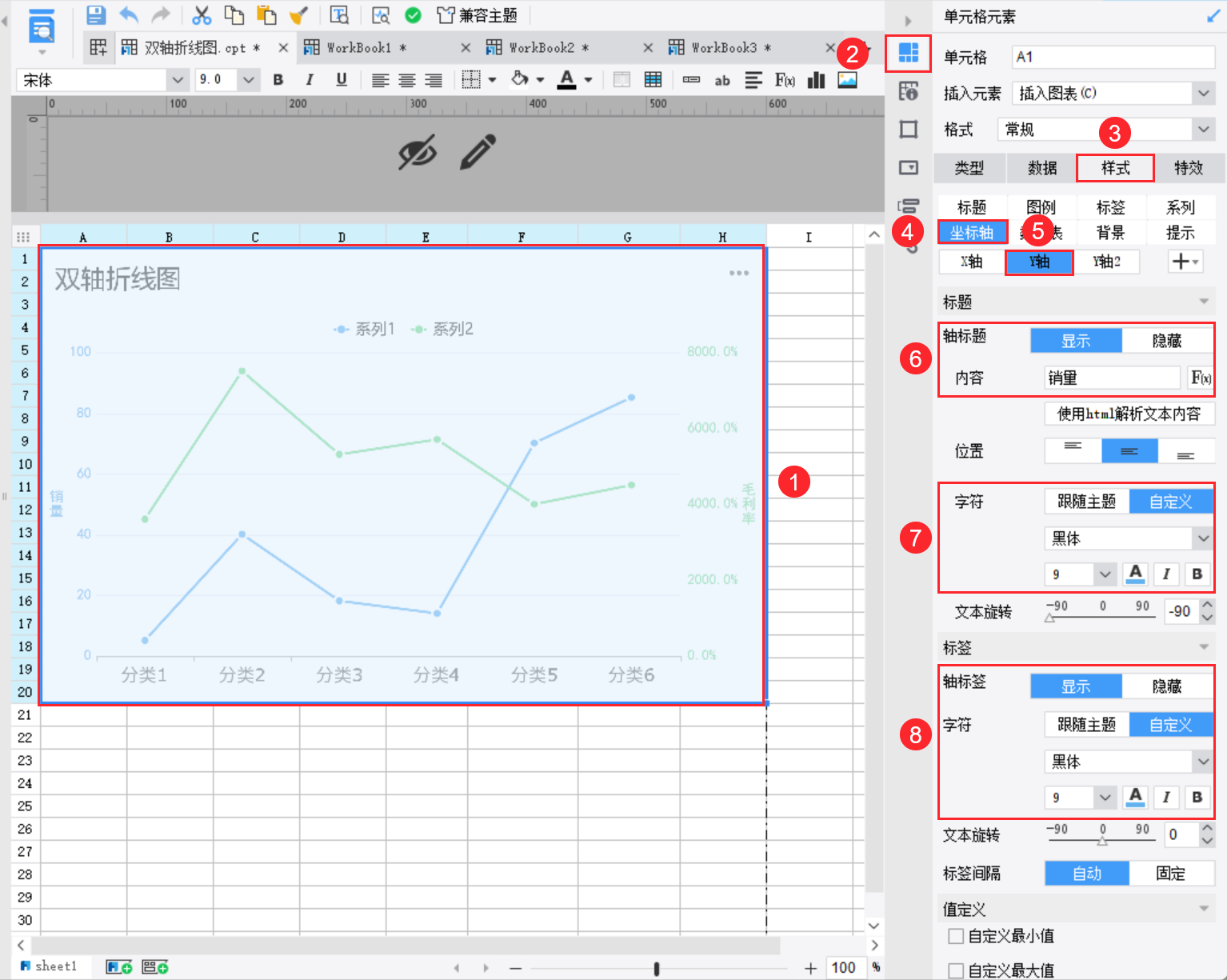Pick axis title font color A swatch
Image resolution: width=1227 pixels, height=980 pixels.
tap(1135, 574)
